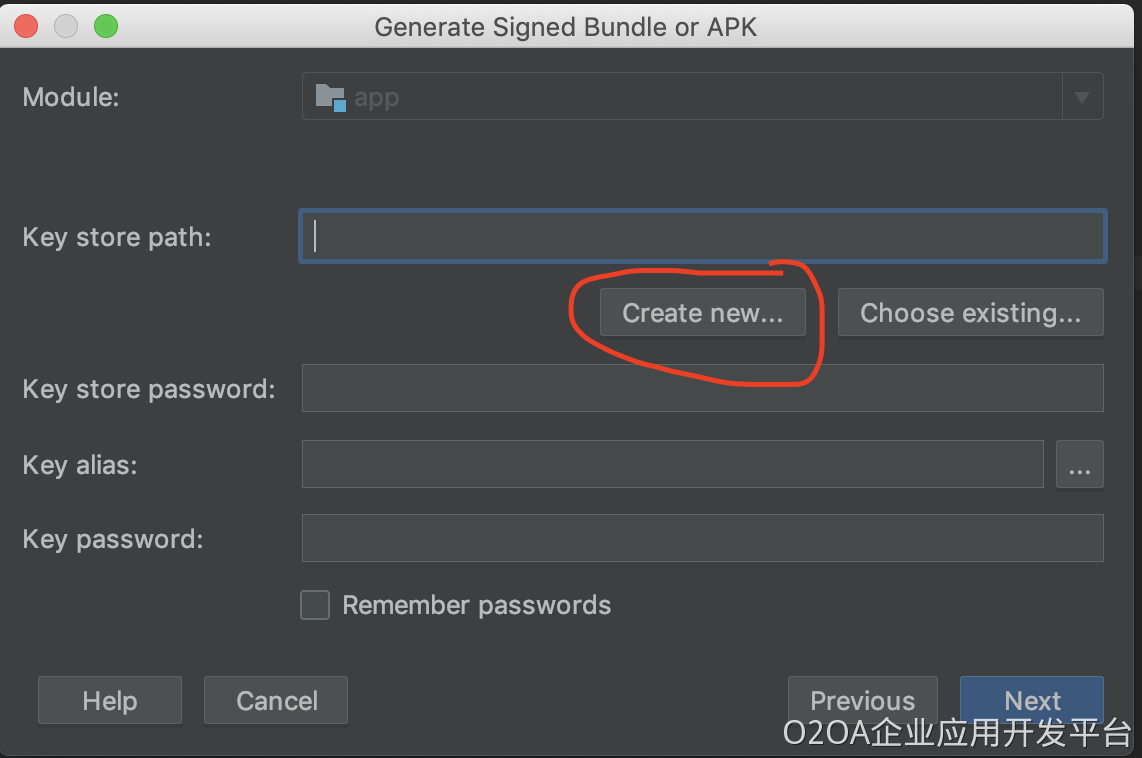Open the Key alias browse ellipsis button
The height and width of the screenshot is (758, 1142).
tap(1079, 464)
